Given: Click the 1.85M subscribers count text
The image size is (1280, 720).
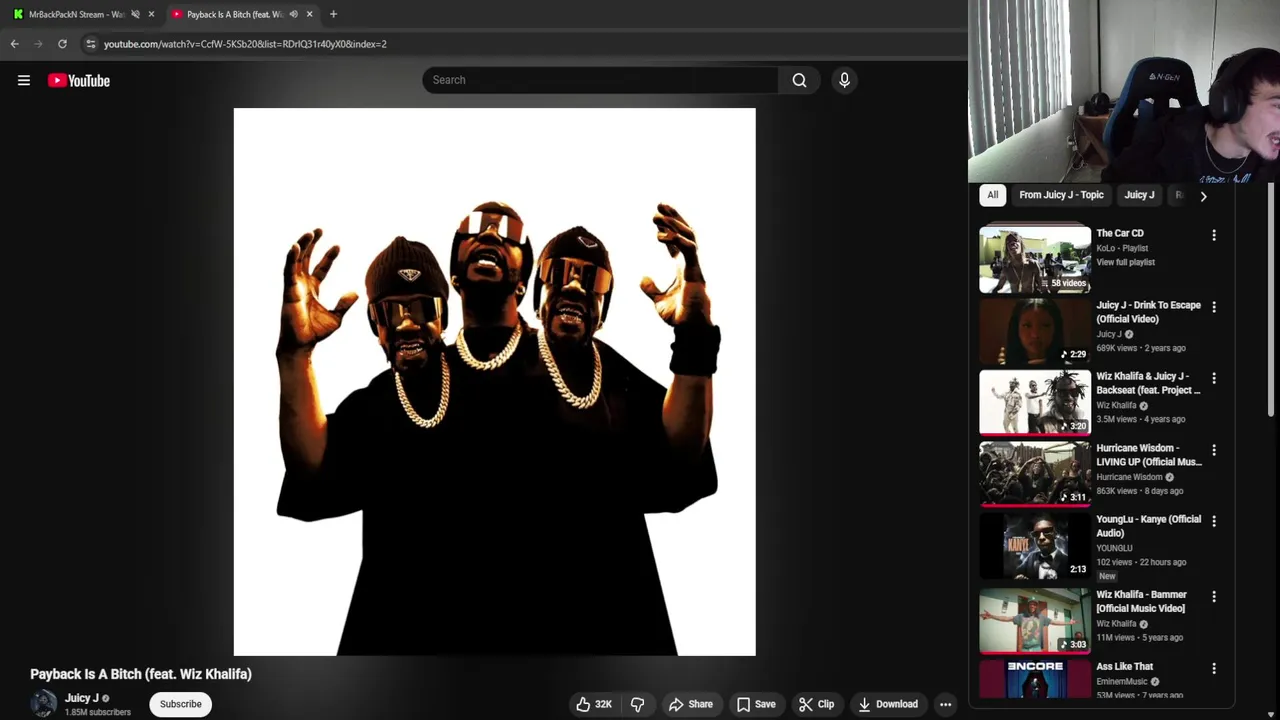Looking at the screenshot, I should (98, 712).
